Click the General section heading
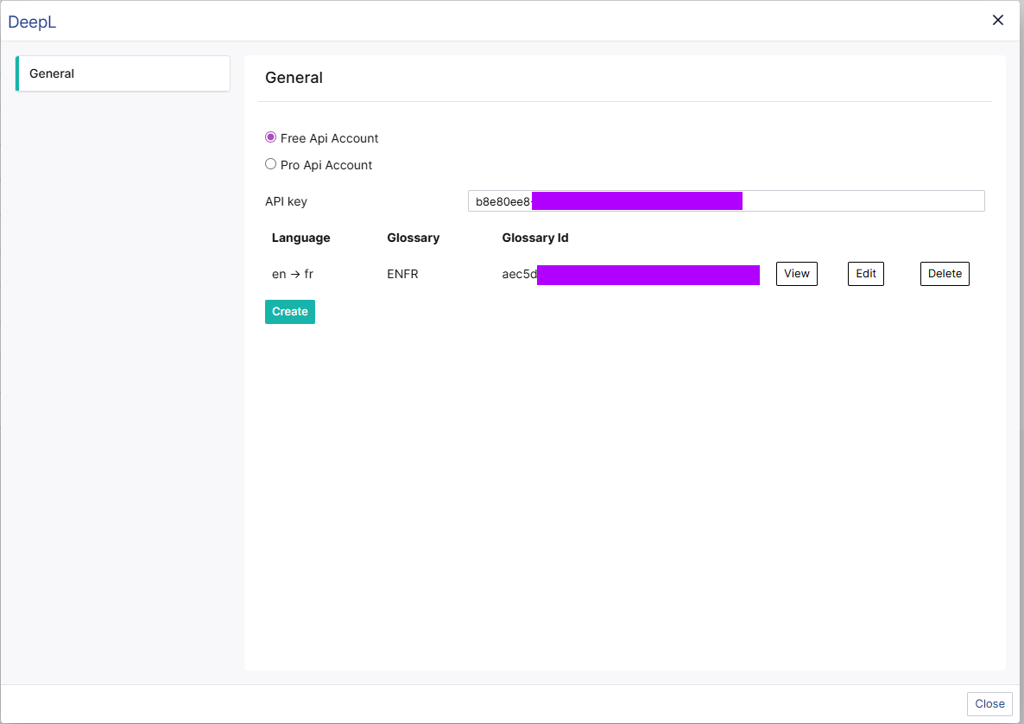 pyautogui.click(x=294, y=78)
